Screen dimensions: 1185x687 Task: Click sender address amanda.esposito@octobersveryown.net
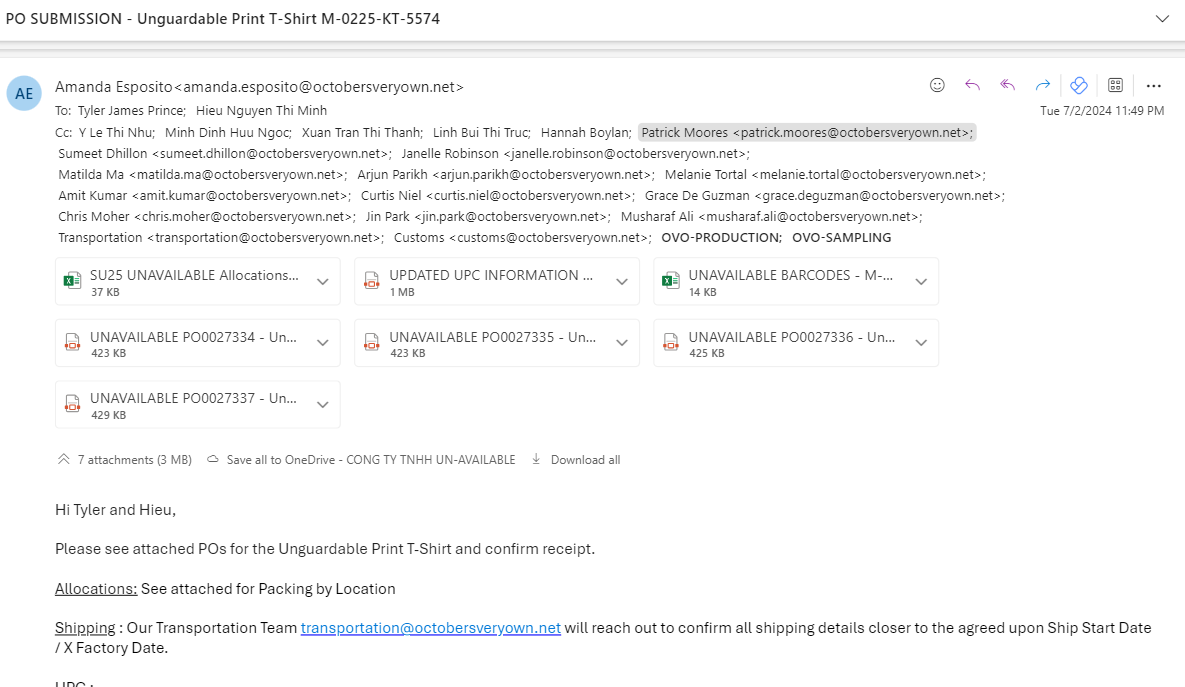coord(320,87)
